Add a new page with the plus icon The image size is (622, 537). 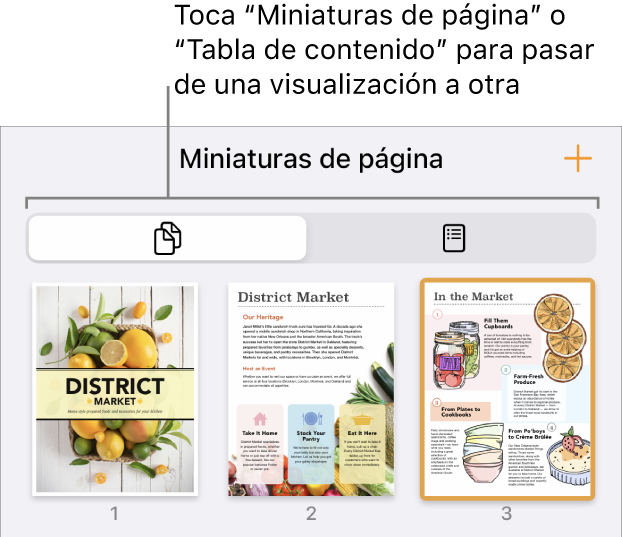(578, 158)
